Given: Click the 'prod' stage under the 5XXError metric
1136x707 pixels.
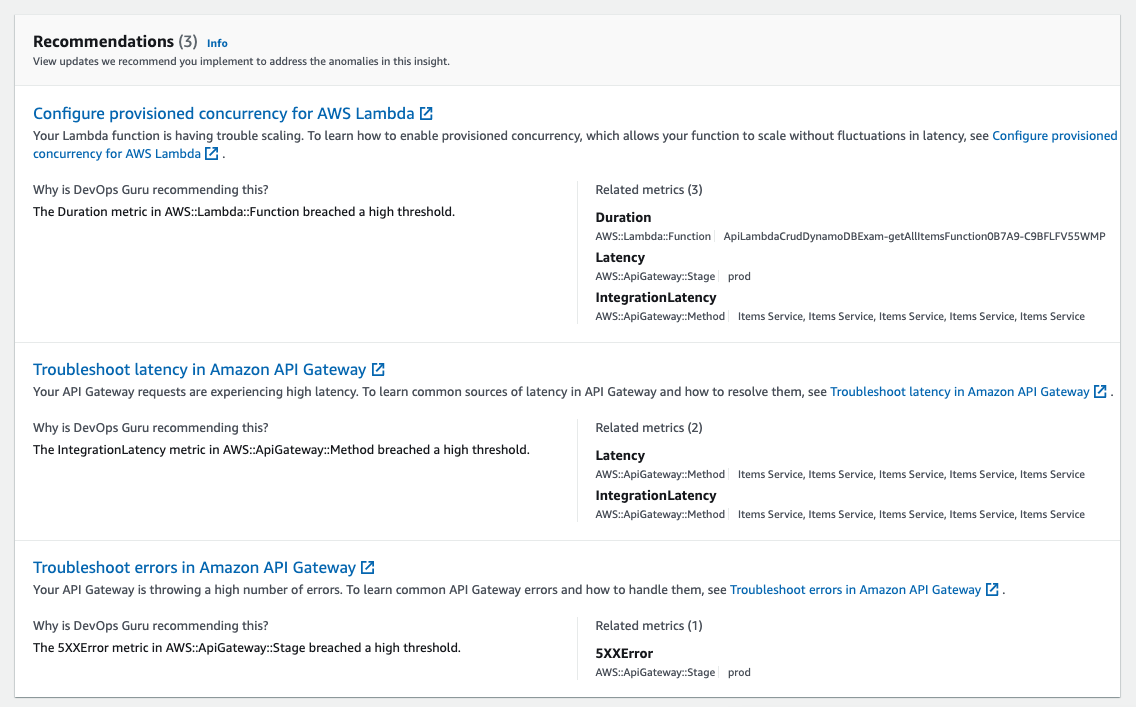Looking at the screenshot, I should tap(739, 673).
